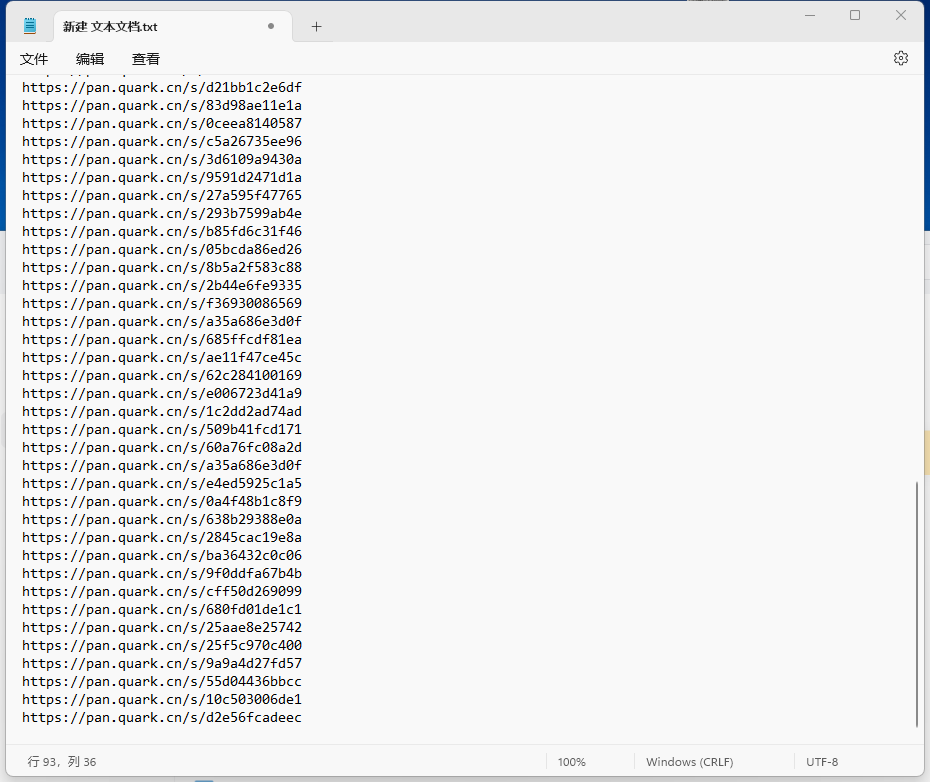Close the Notepad window

tap(900, 15)
